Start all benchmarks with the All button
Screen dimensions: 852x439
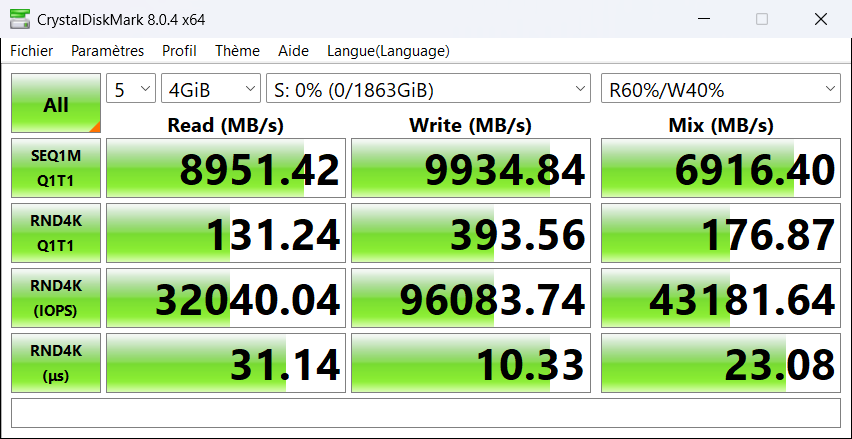click(x=56, y=103)
